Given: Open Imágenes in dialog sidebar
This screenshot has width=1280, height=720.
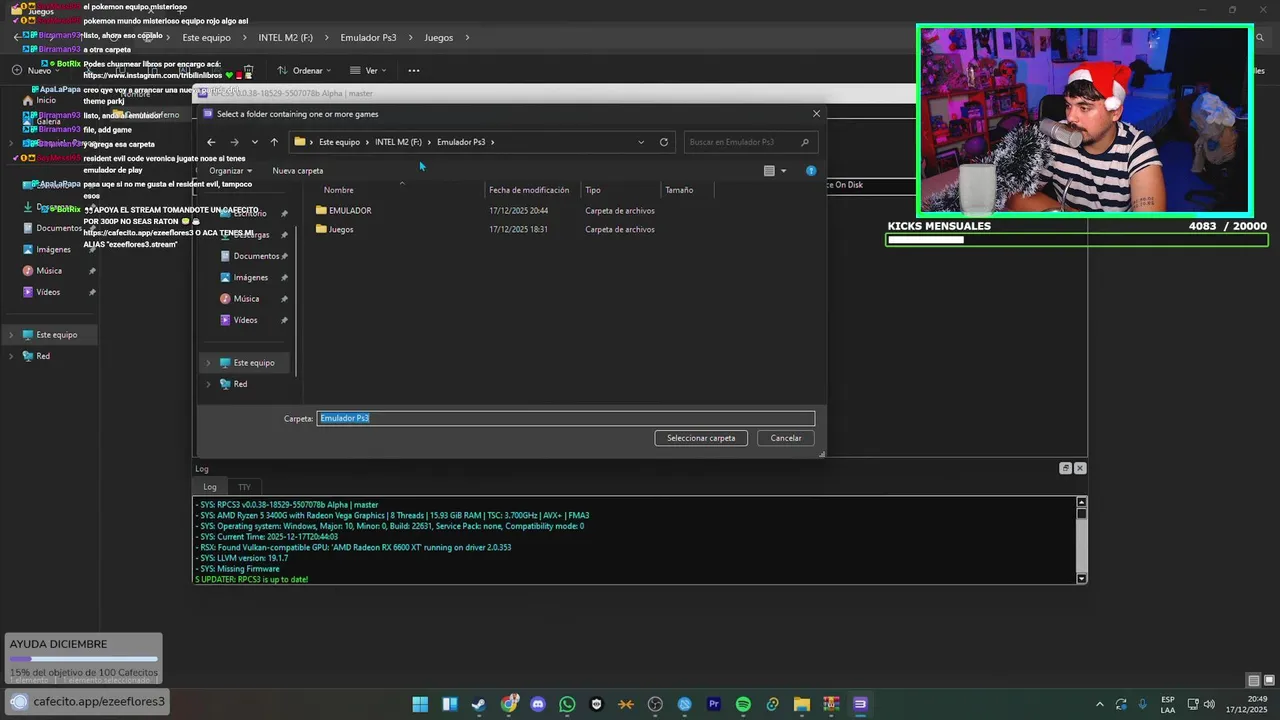Looking at the screenshot, I should coord(250,278).
